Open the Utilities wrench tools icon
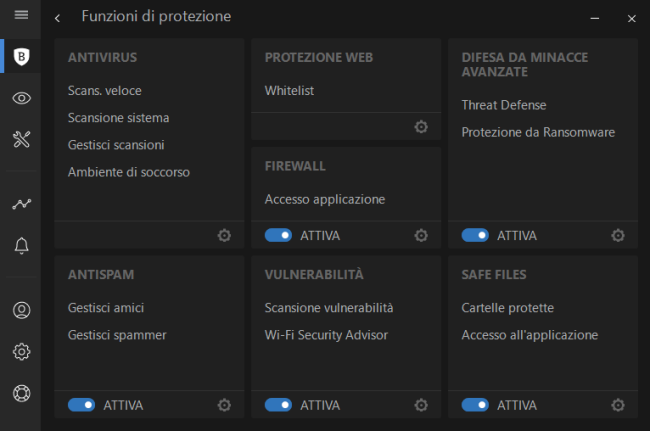The image size is (650, 431). click(21, 139)
